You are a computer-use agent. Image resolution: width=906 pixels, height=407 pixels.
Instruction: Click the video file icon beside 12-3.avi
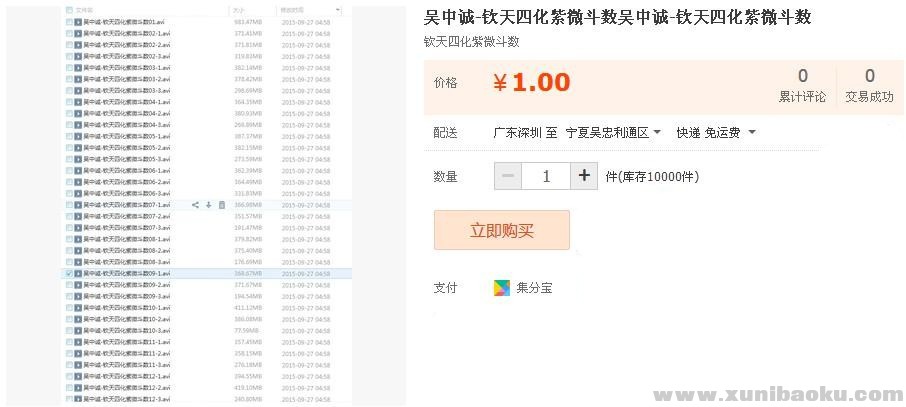pos(78,399)
